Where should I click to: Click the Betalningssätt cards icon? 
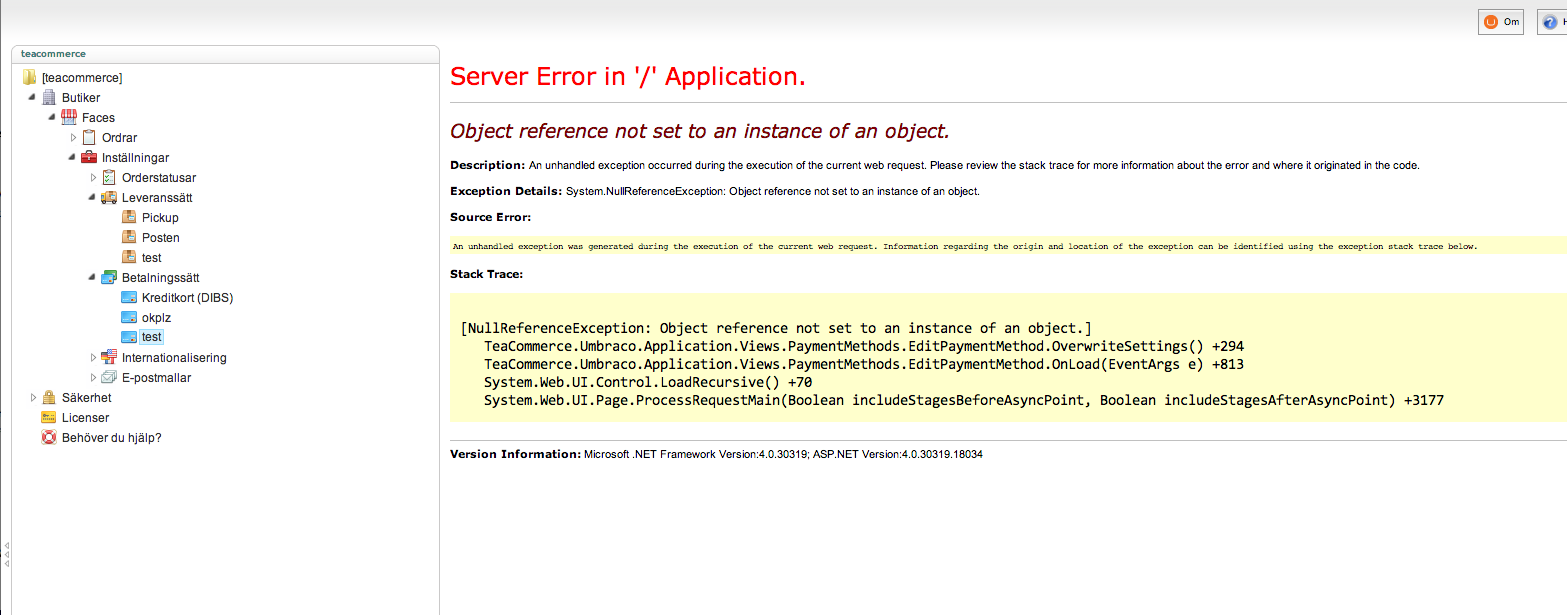click(109, 277)
